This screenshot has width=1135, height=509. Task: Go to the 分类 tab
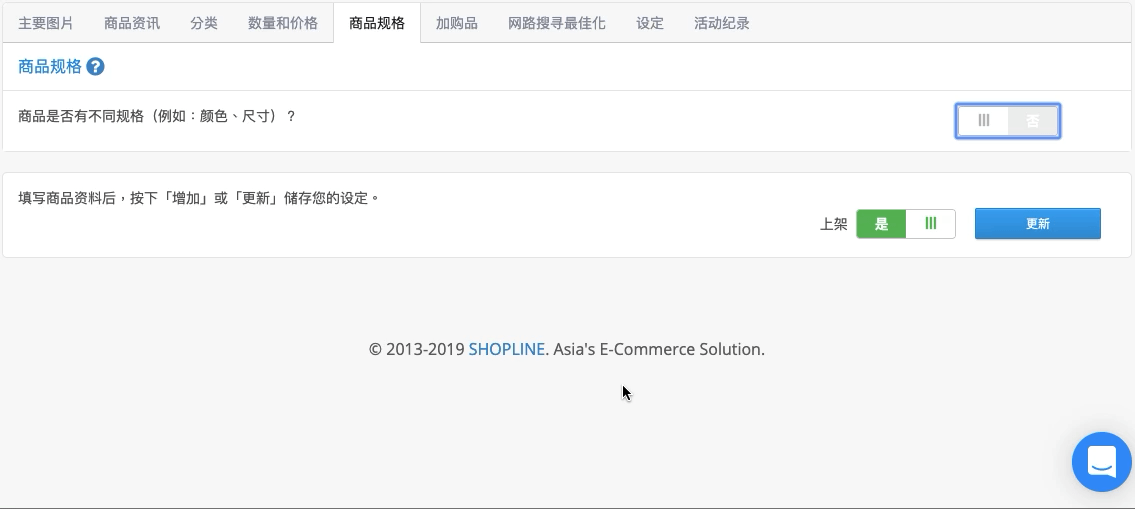pos(204,23)
